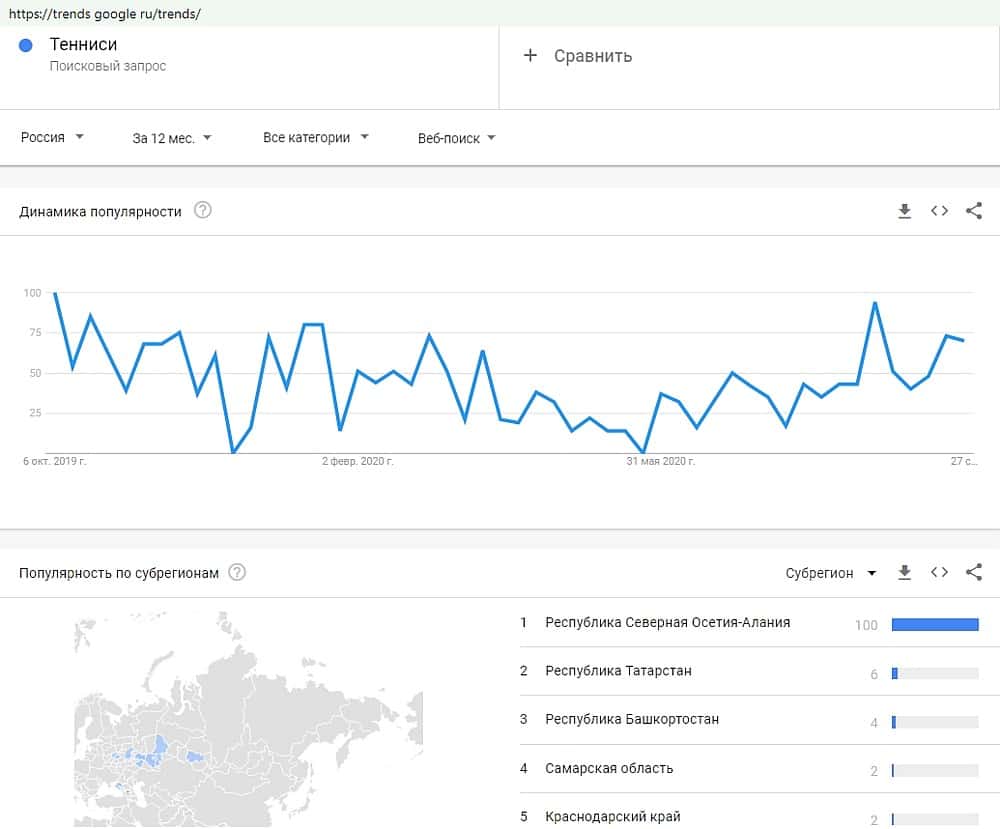
Task: Download the Динамика популярности chart data
Action: coord(905,211)
